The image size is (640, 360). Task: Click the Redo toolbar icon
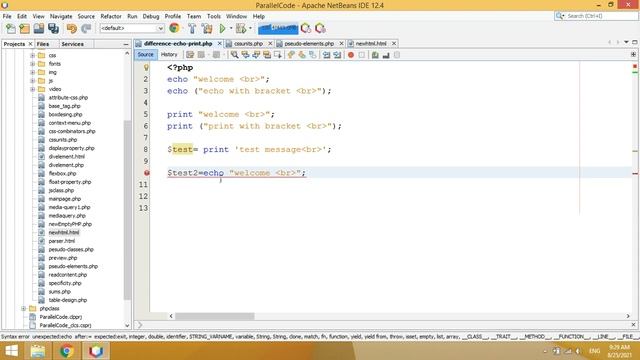(86, 28)
